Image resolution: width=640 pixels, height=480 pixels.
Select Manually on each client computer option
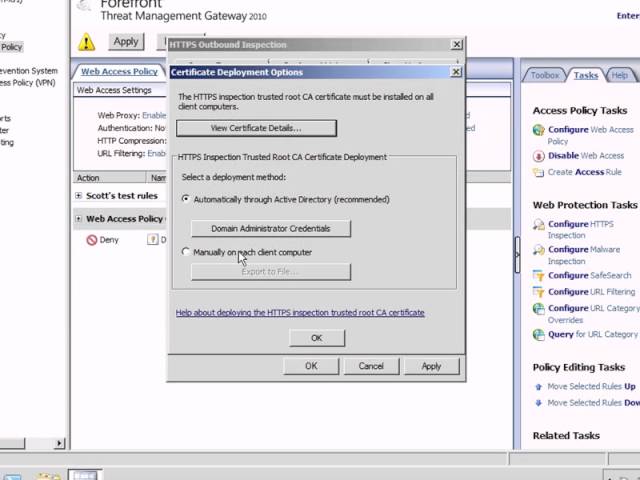[186, 252]
